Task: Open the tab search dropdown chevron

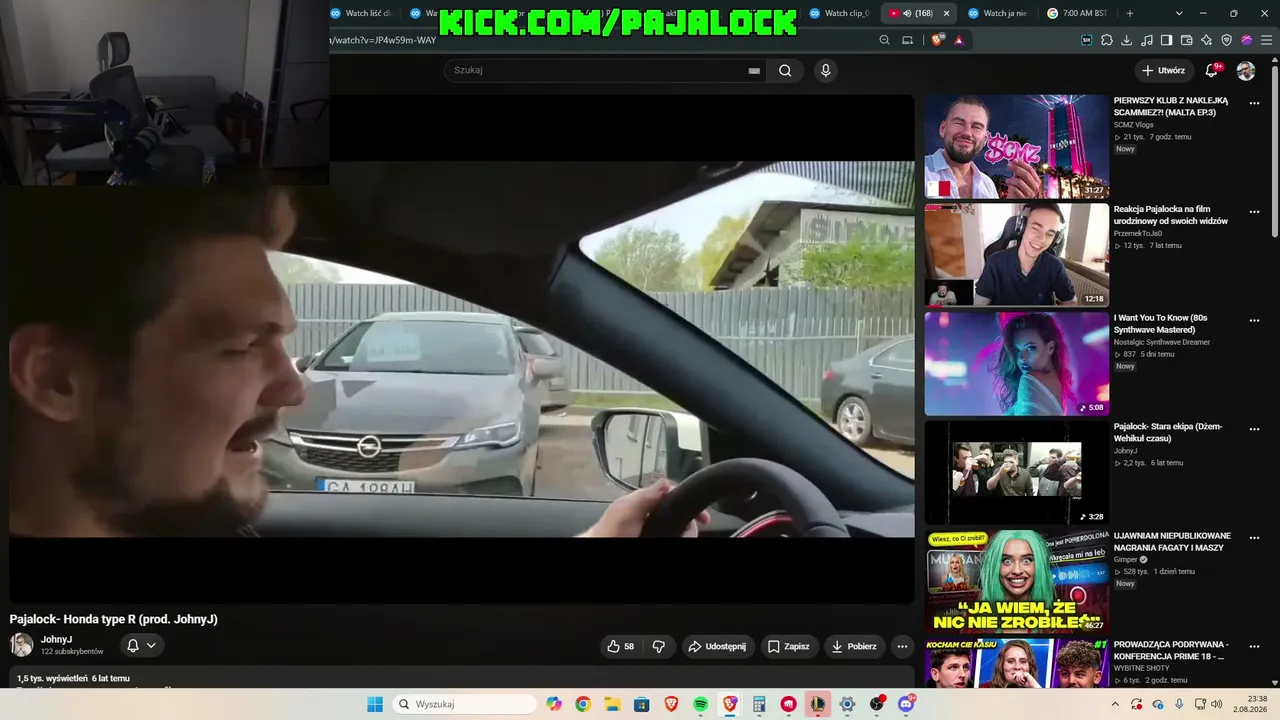Action: pyautogui.click(x=1179, y=13)
